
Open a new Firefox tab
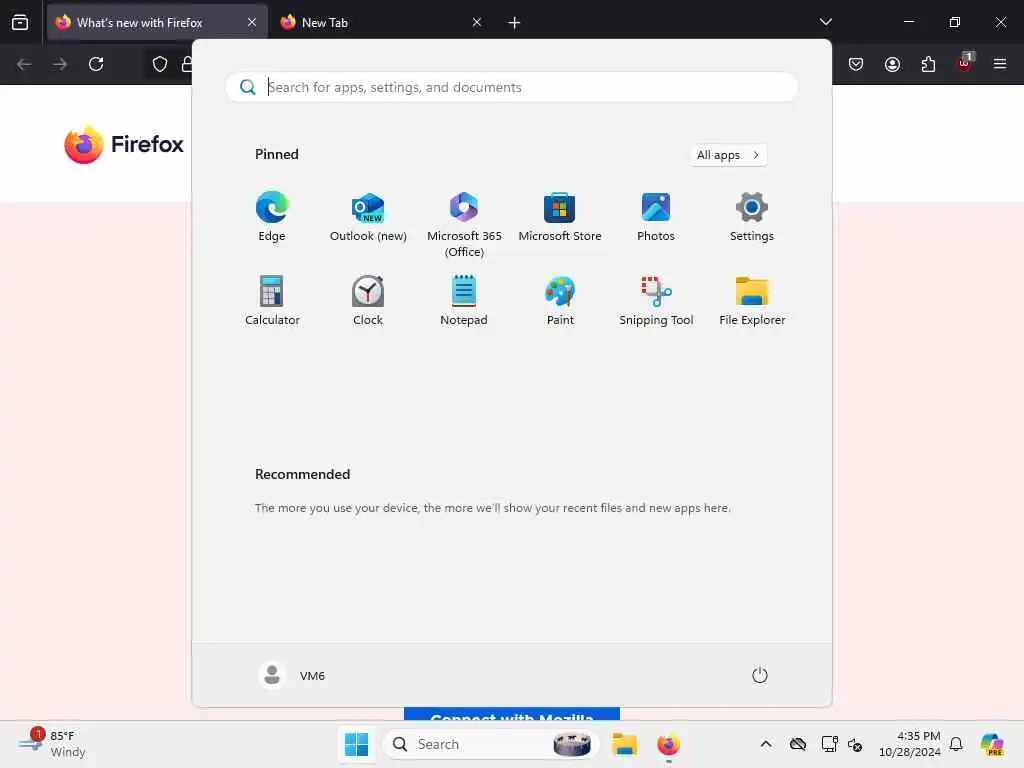tap(514, 22)
